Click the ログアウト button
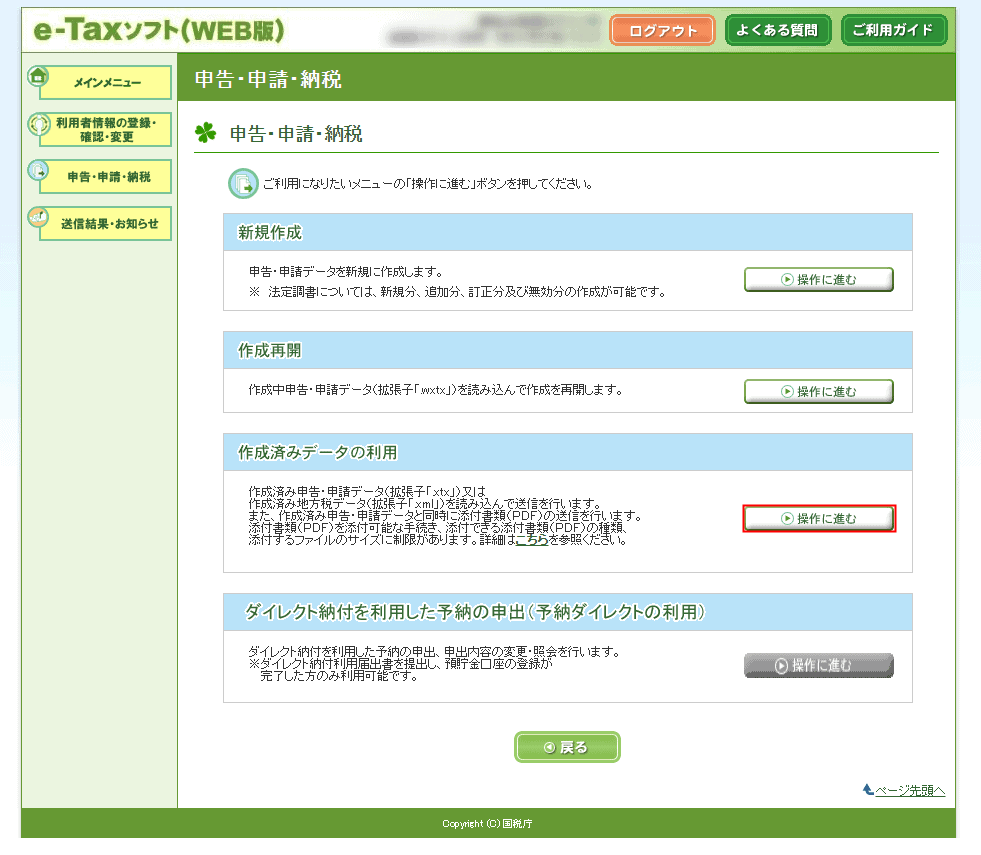This screenshot has height=855, width=981. pos(662,31)
